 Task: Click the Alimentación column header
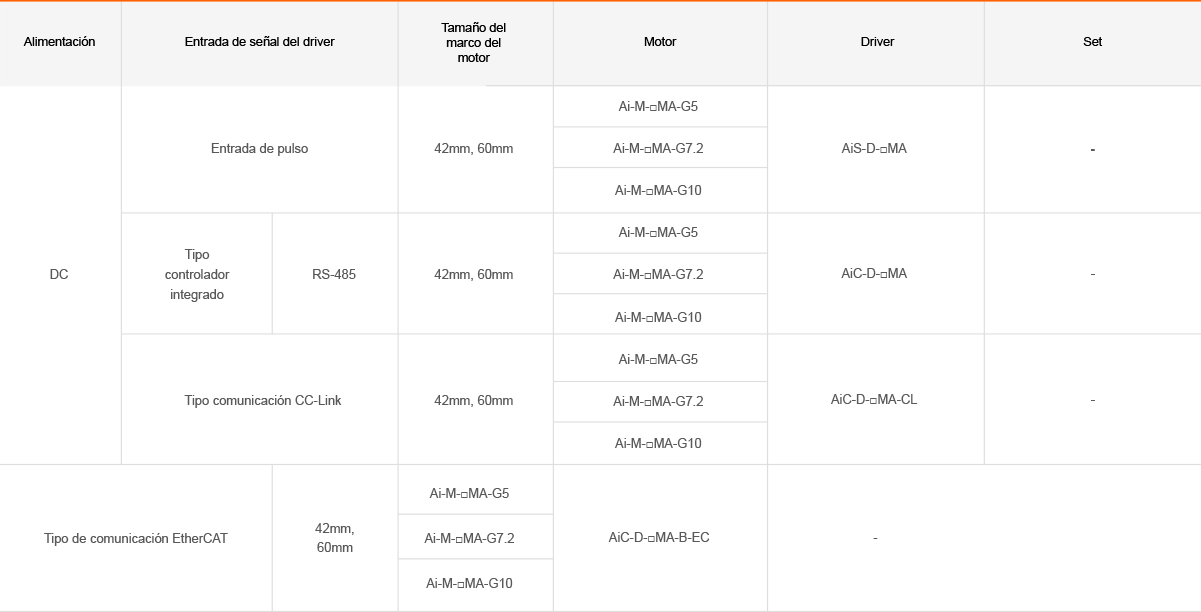coord(59,42)
